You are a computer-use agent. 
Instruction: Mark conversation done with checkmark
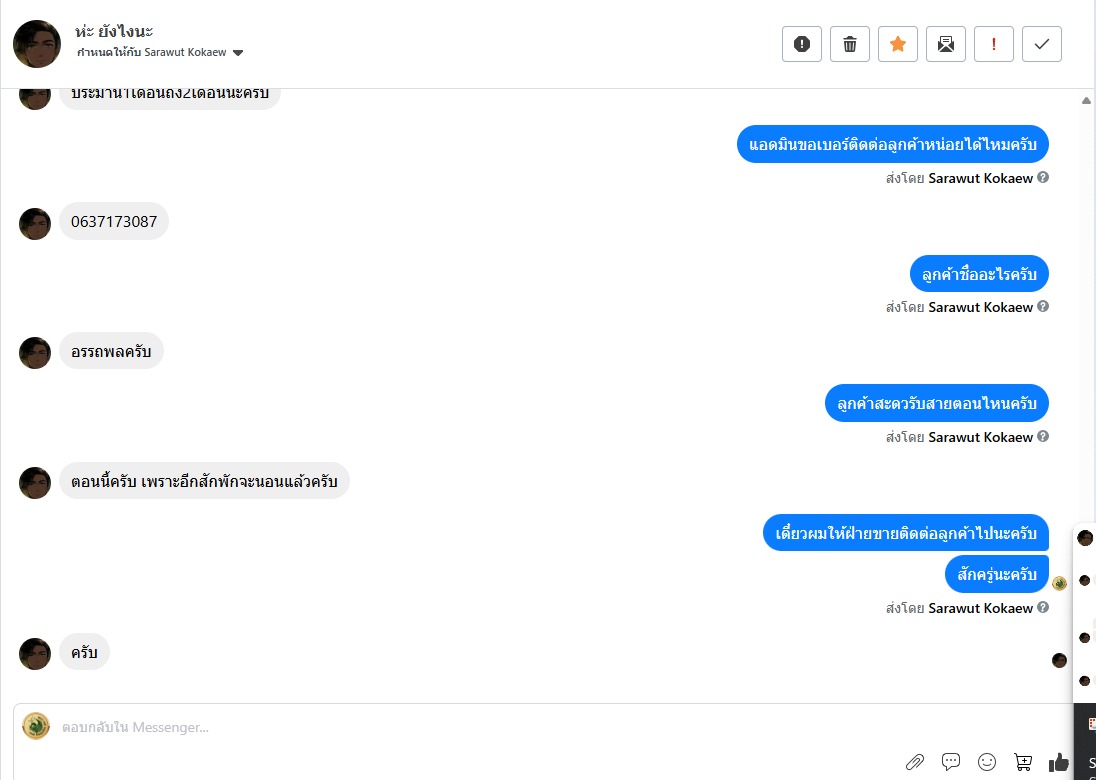(1042, 44)
